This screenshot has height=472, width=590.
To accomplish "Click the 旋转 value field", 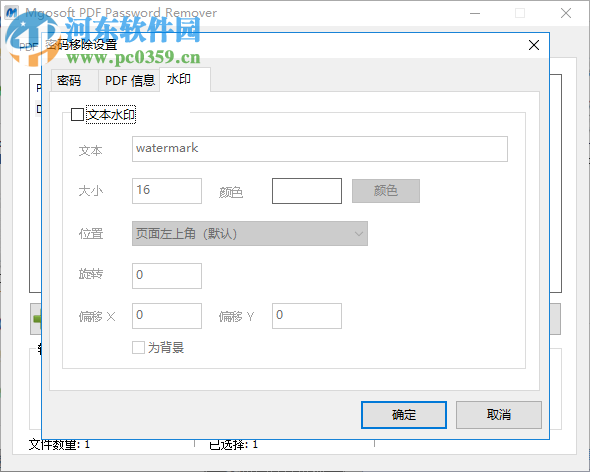I will [167, 276].
